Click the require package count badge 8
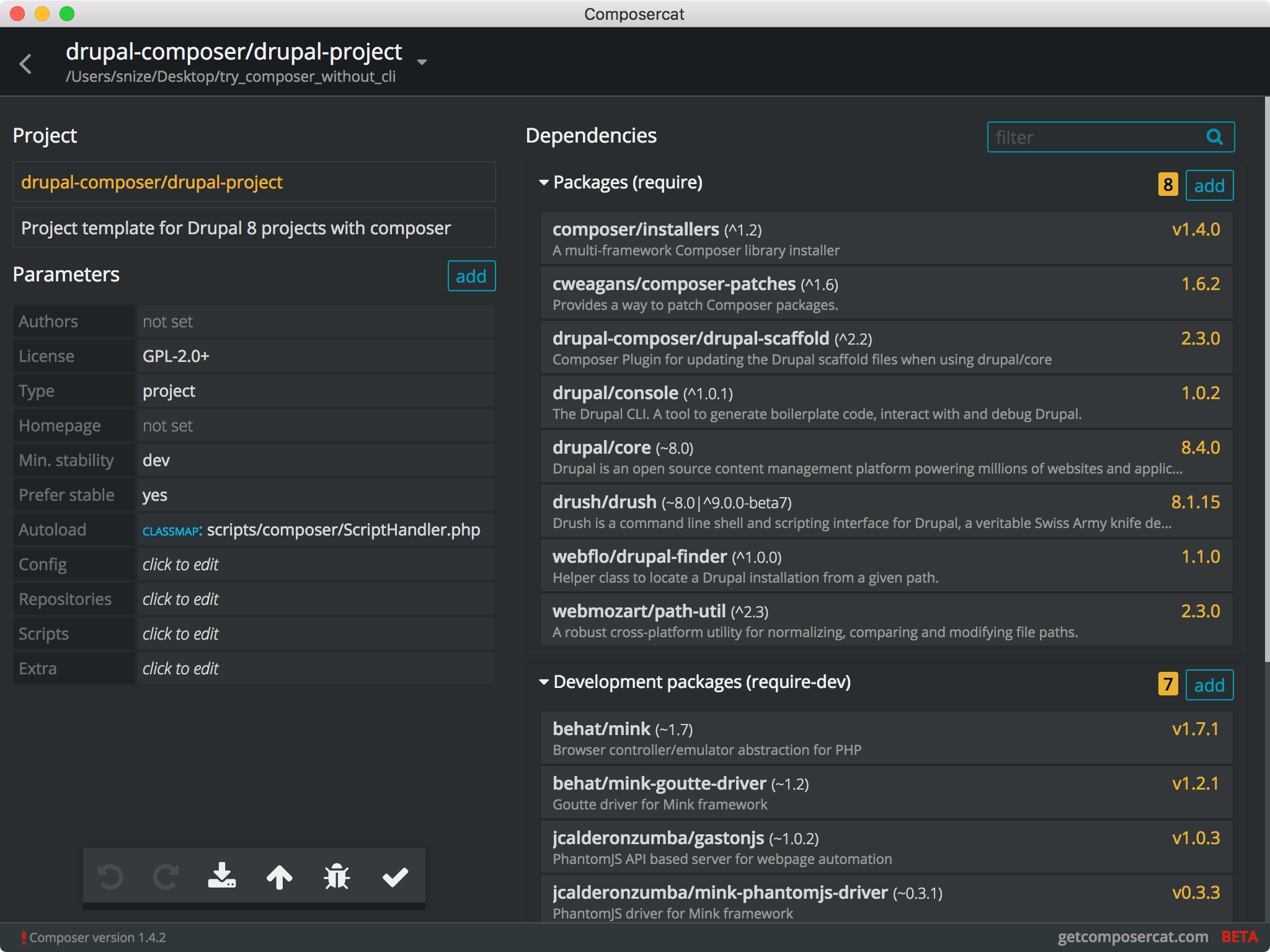Viewport: 1270px width, 952px height. point(1168,185)
